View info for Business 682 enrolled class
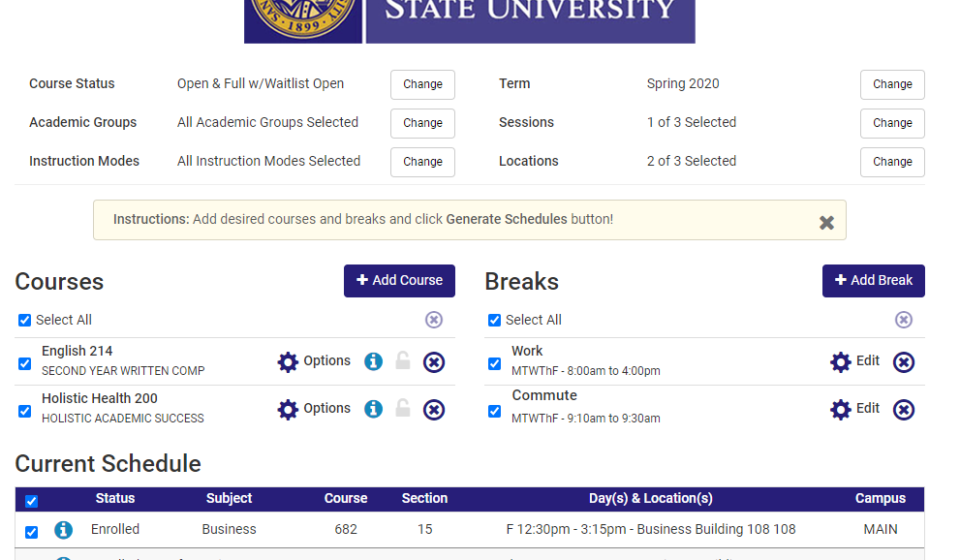This screenshot has height=560, width=960. pos(63,529)
